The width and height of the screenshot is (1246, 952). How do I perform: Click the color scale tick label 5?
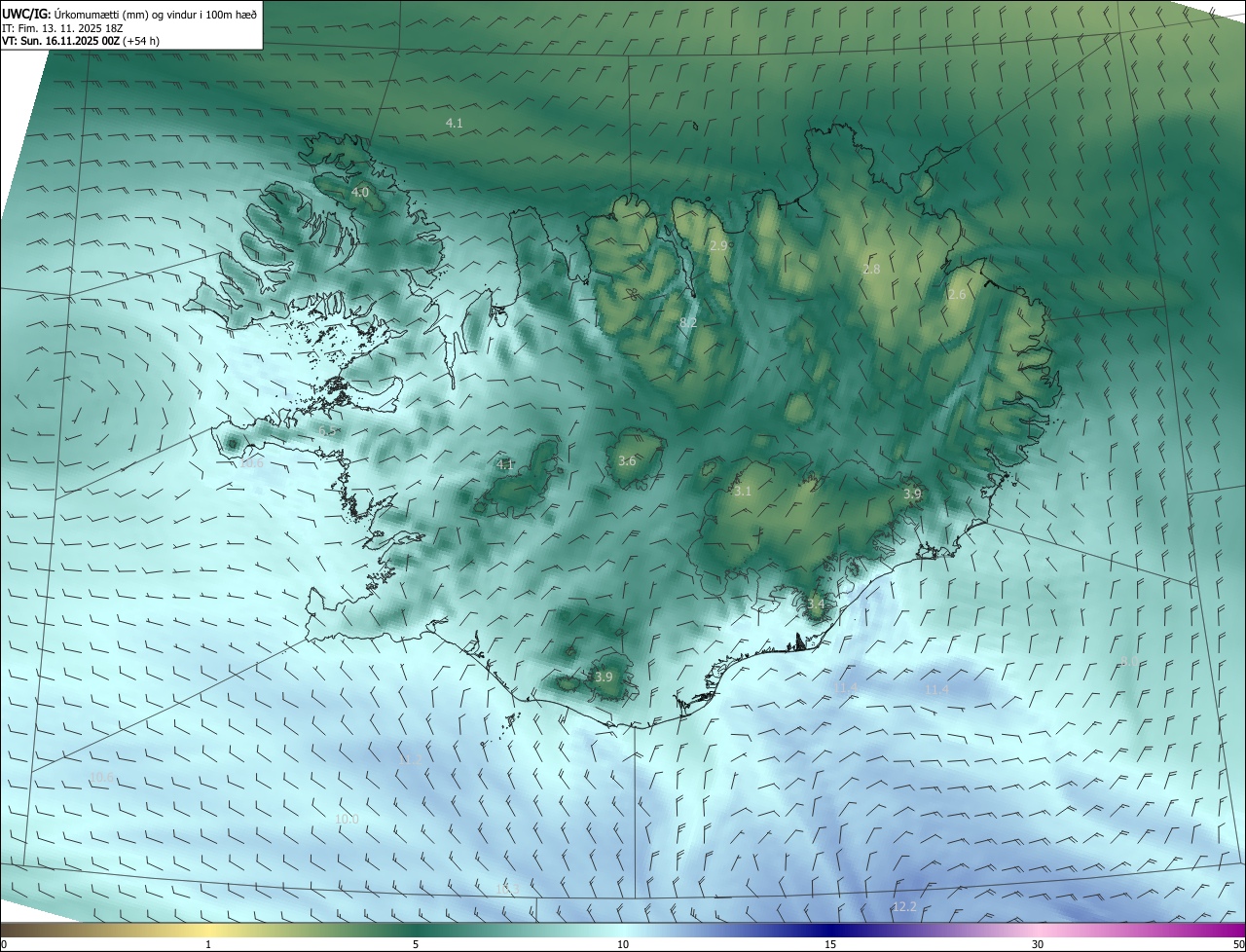point(416,944)
